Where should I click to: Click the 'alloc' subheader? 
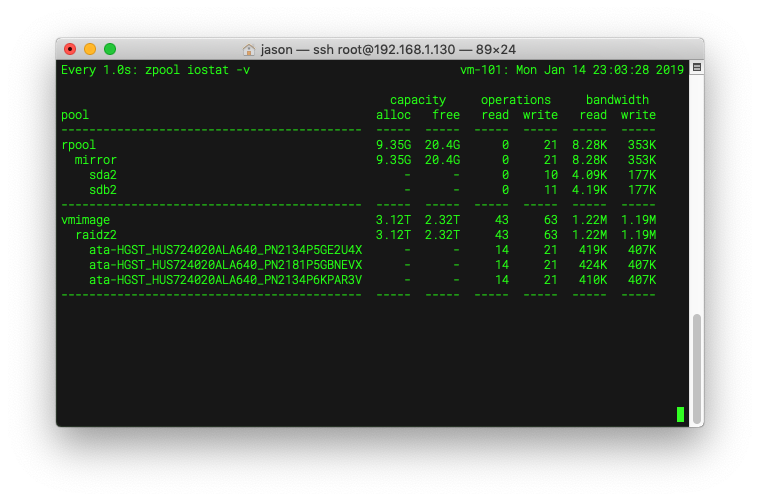point(394,115)
